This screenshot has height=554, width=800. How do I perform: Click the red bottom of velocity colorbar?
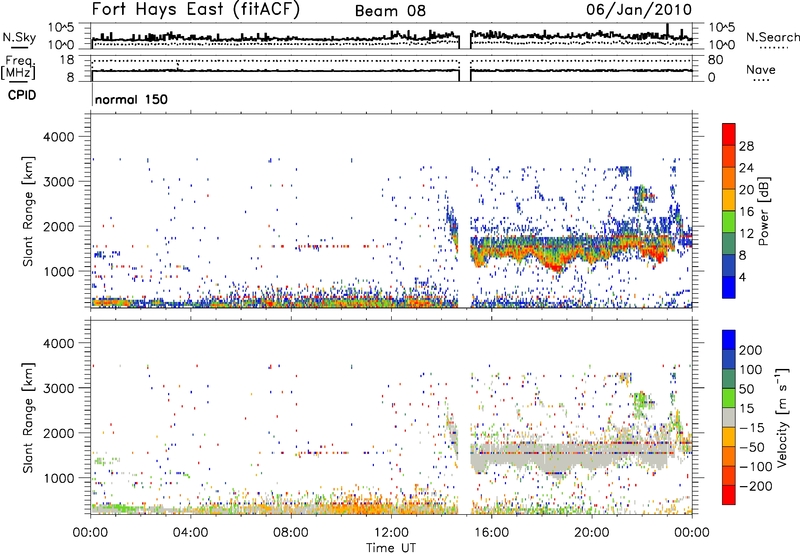tap(729, 495)
